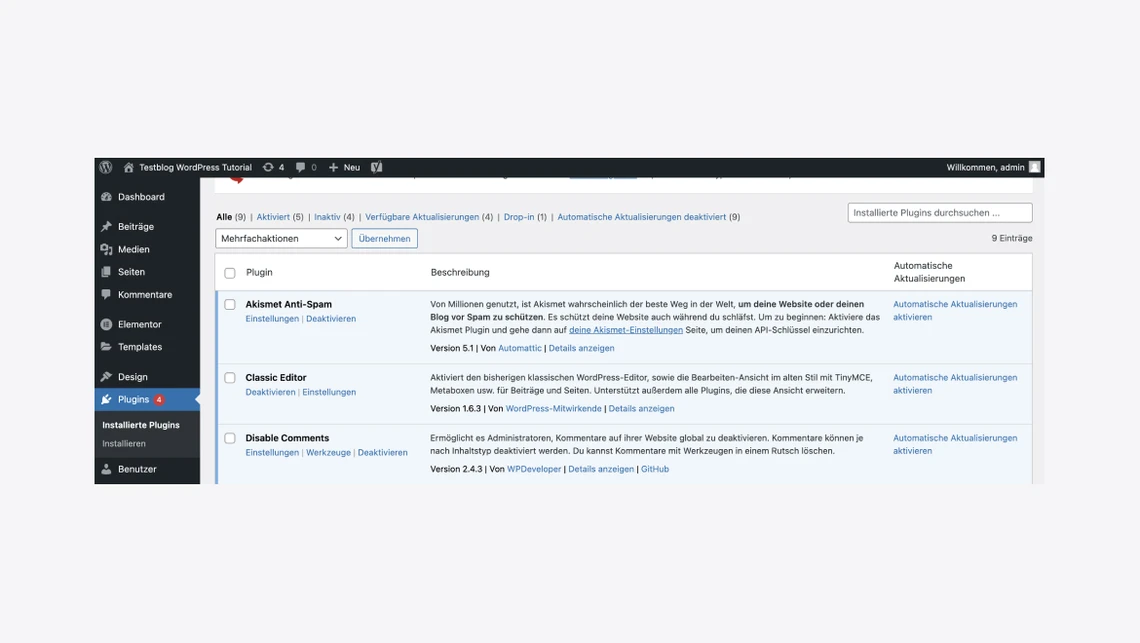Viewport: 1140px width, 643px height.
Task: Open the Yoast SEO icon in the toolbar
Action: coord(376,167)
